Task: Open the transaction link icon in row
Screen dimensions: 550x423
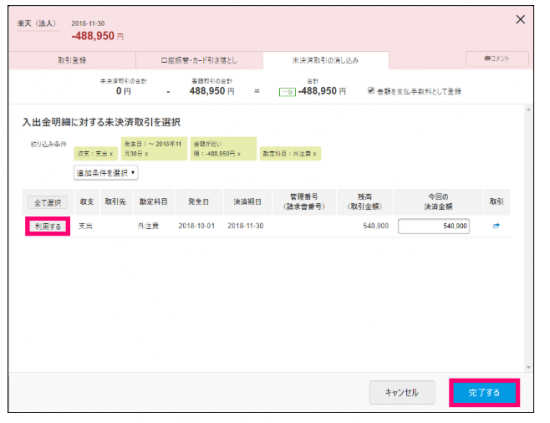Action: pyautogui.click(x=496, y=226)
